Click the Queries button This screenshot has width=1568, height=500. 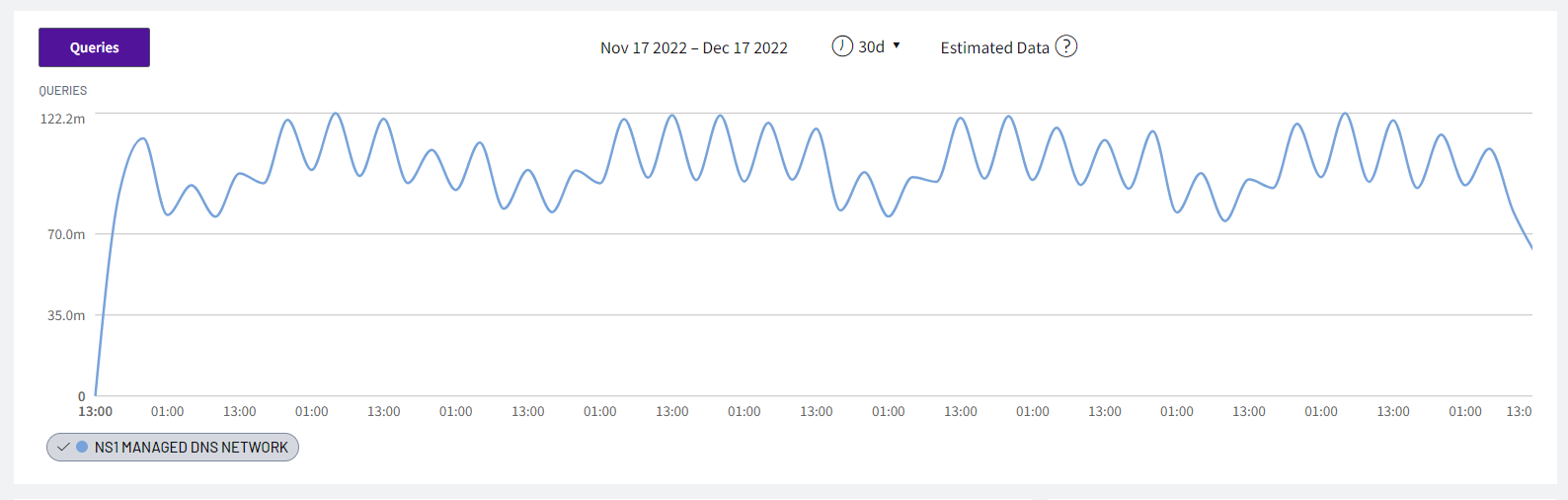(94, 47)
